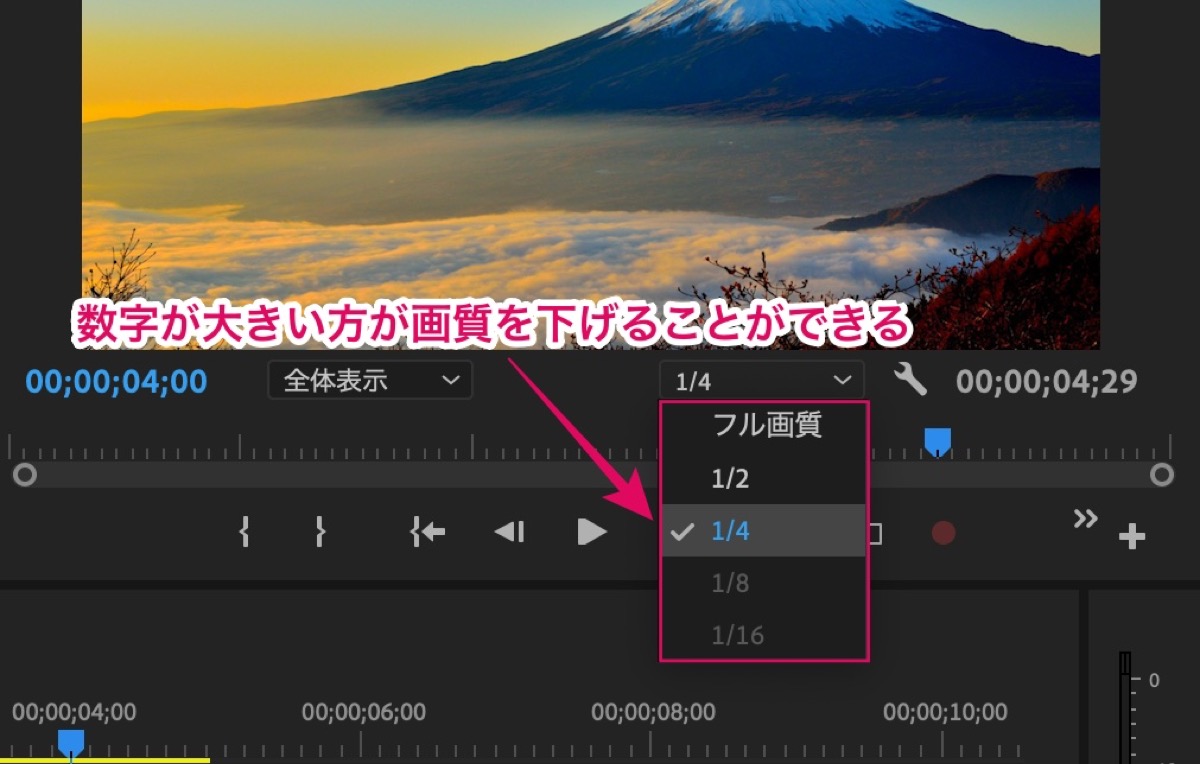This screenshot has width=1200, height=764.
Task: Open the transport overflow double-chevron menu
Action: (1085, 518)
